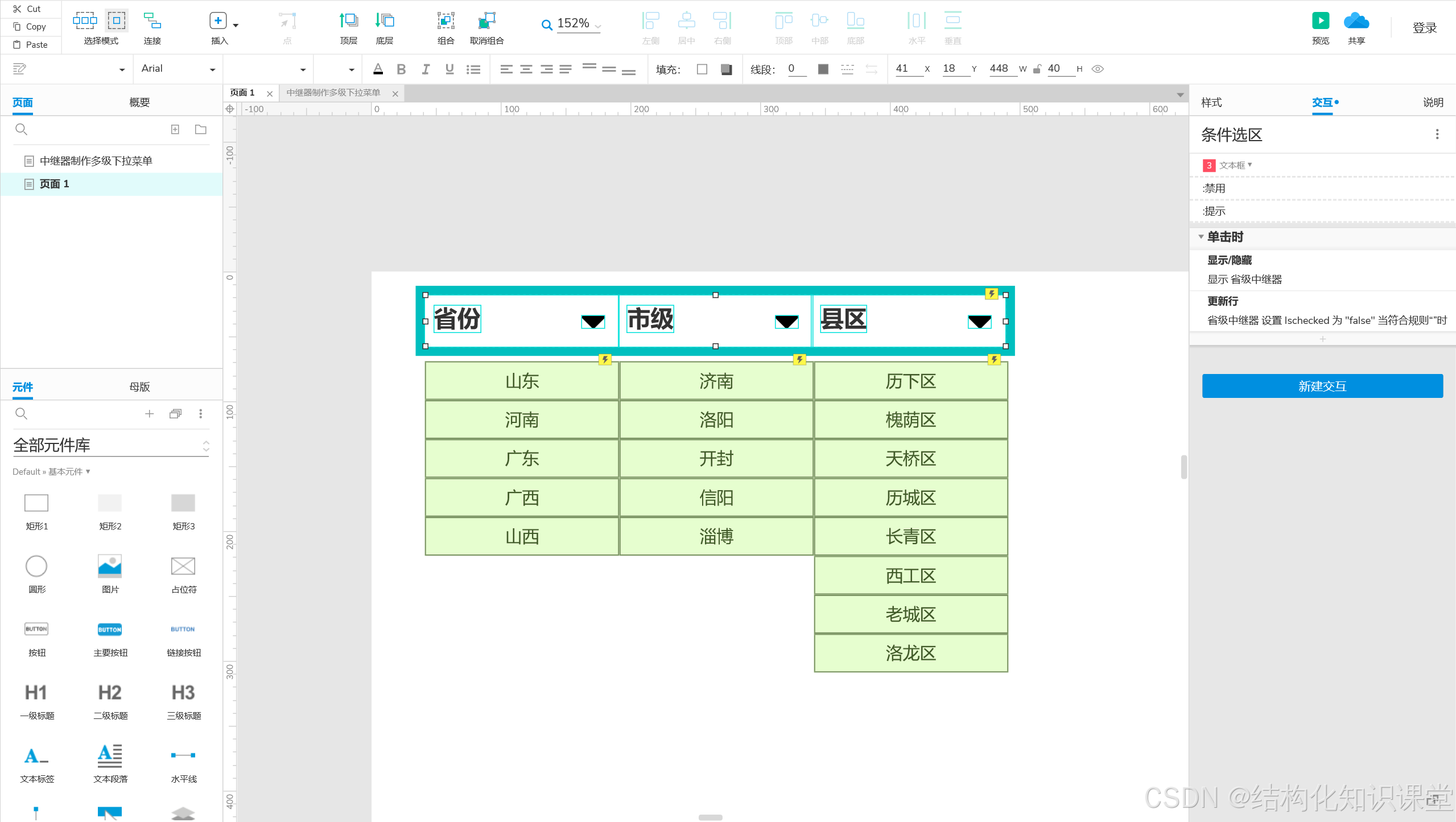1456x822 pixels.
Task: Click the Share cloud icon
Action: [1356, 21]
